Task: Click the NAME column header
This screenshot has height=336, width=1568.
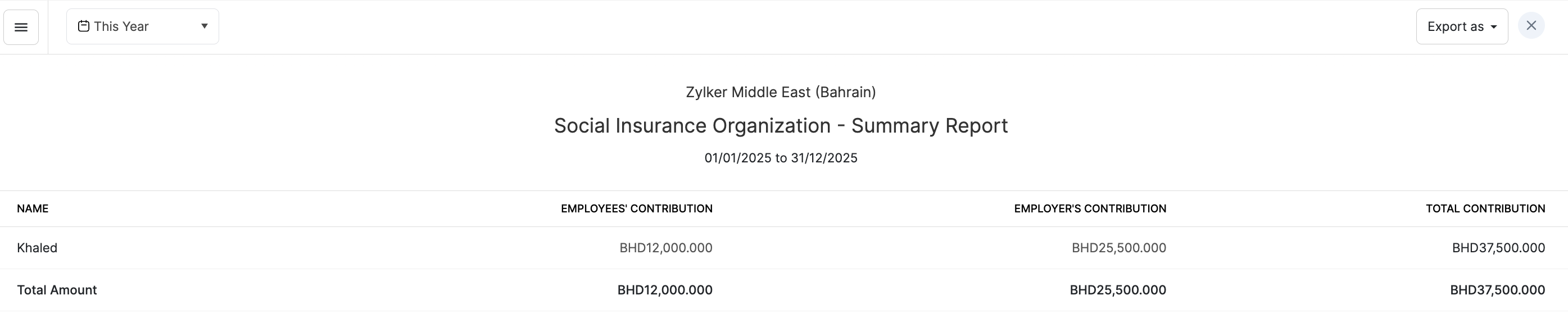Action: click(33, 209)
